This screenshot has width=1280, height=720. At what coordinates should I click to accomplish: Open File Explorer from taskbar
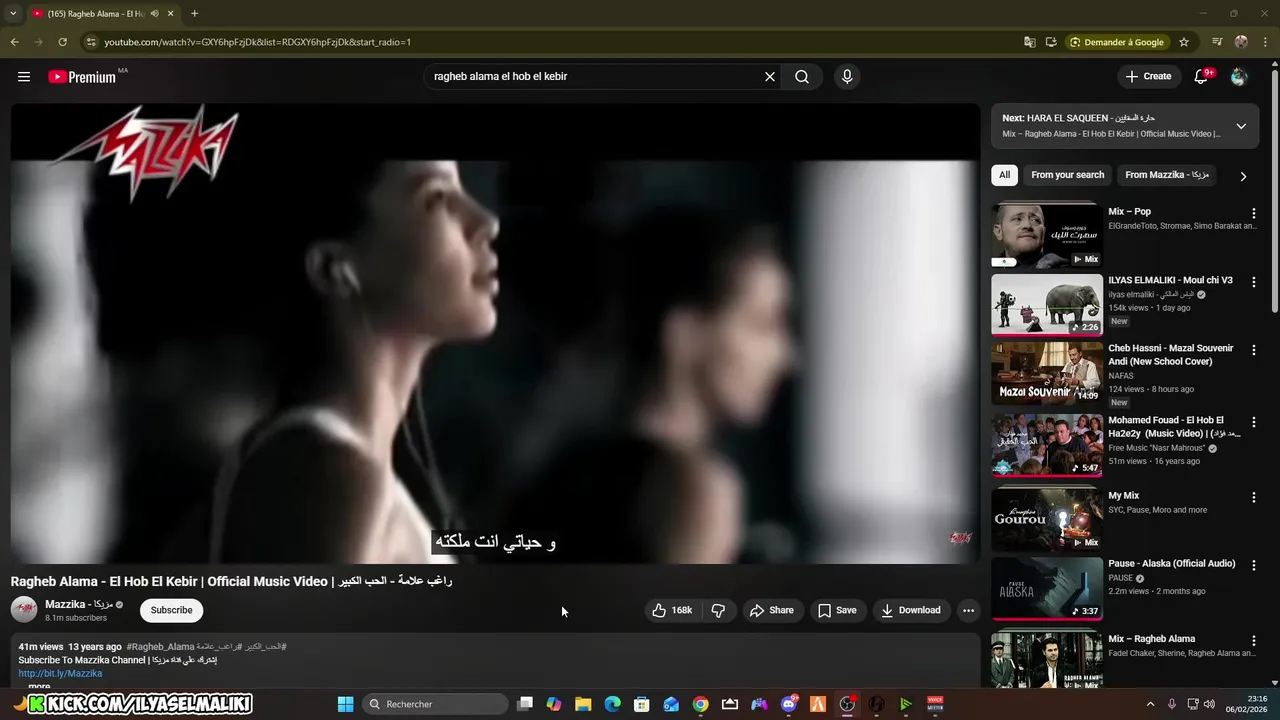point(583,704)
